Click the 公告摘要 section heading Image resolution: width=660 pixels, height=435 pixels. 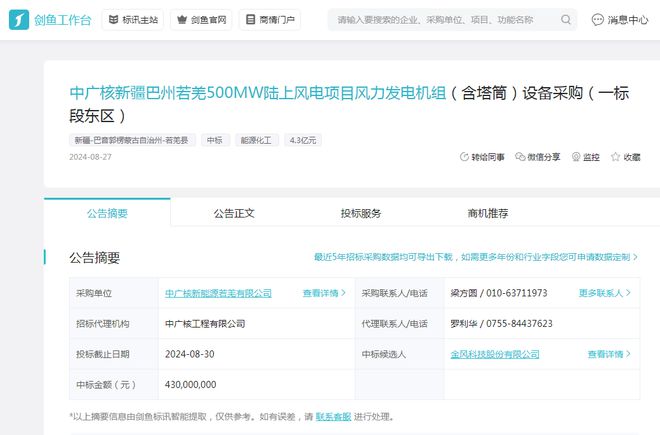pos(95,257)
